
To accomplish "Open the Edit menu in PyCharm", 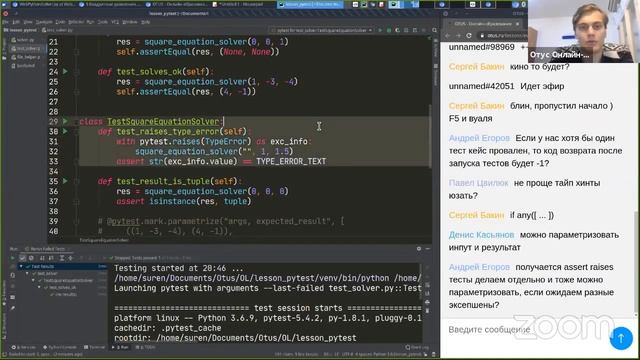I will 16,22.
